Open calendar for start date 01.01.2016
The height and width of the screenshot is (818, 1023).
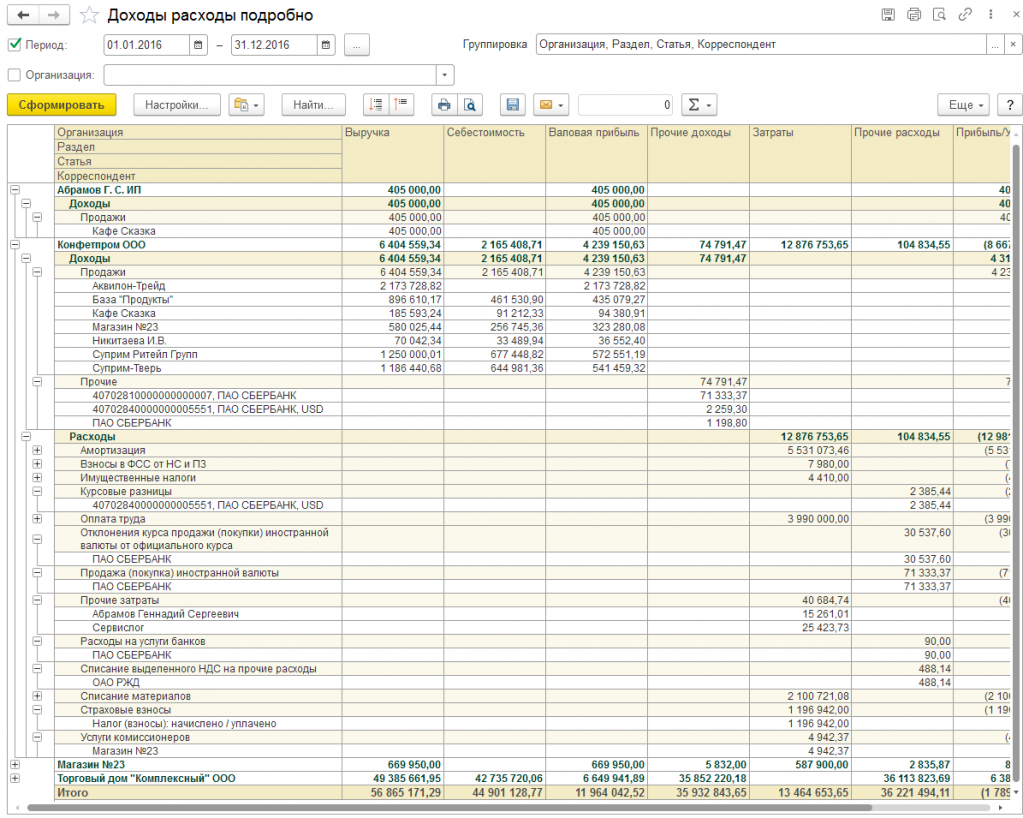tap(198, 45)
